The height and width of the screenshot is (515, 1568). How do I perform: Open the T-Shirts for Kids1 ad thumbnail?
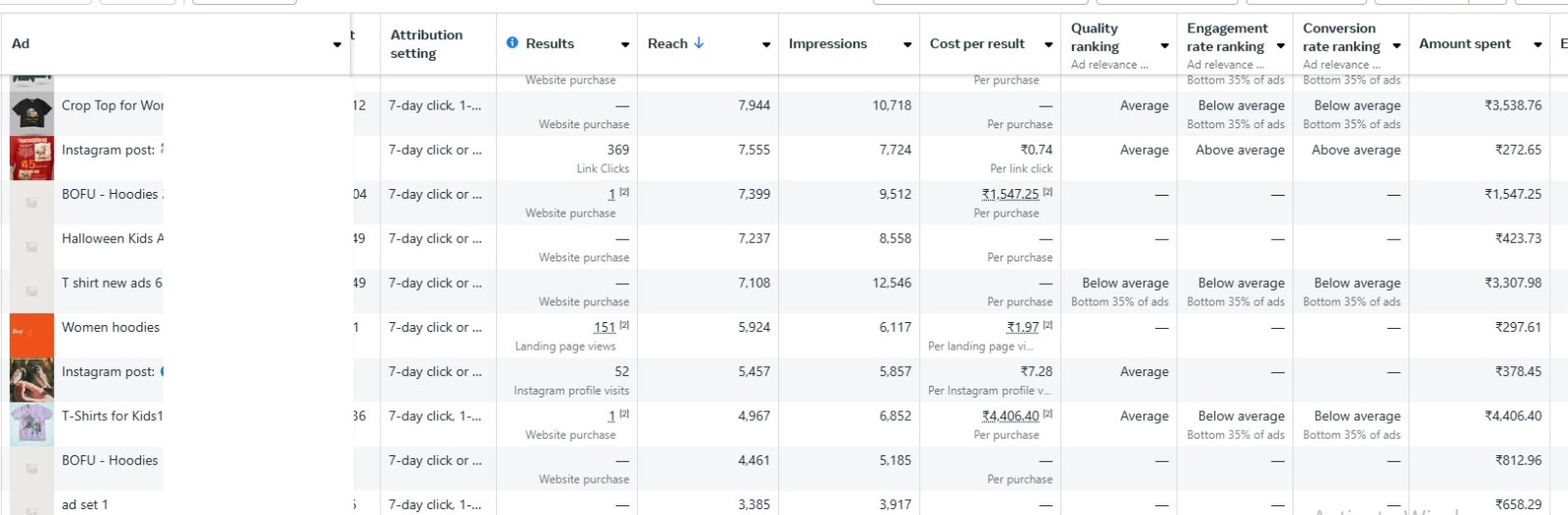tap(31, 424)
